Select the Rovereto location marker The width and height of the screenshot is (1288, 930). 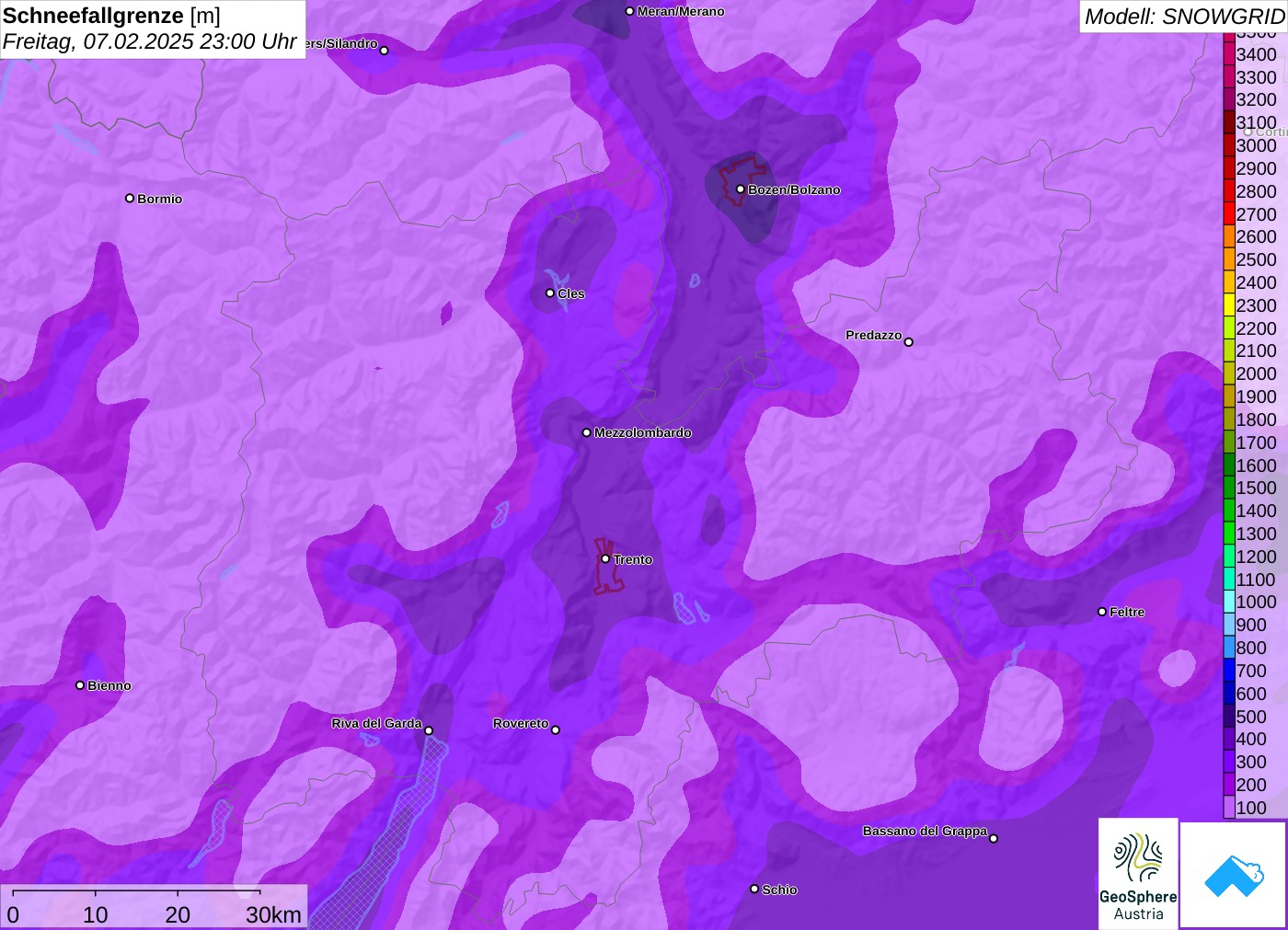556,729
